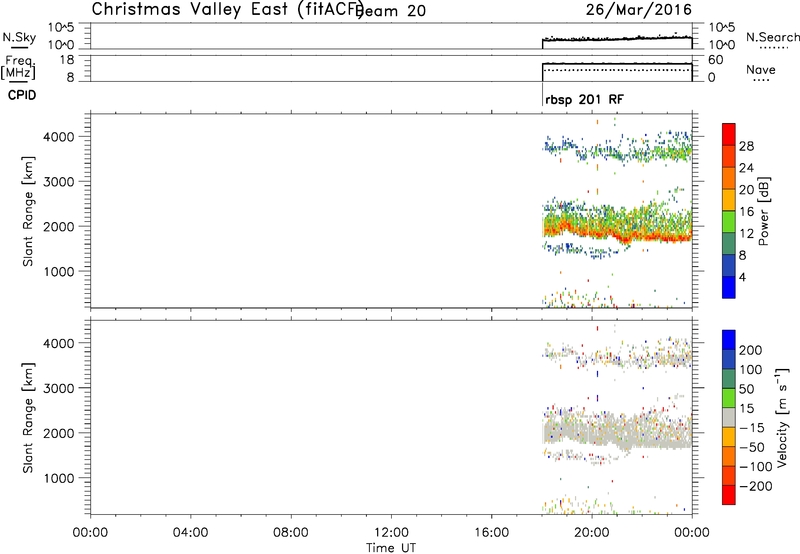800x554 pixels.
Task: Click the 'rbsp 201 RF' annotation
Action: pos(584,99)
